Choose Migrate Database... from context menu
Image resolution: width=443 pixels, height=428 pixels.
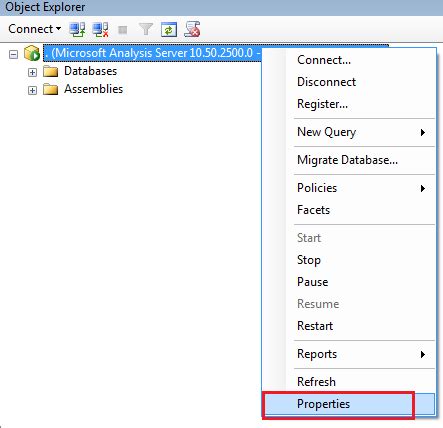coord(349,160)
